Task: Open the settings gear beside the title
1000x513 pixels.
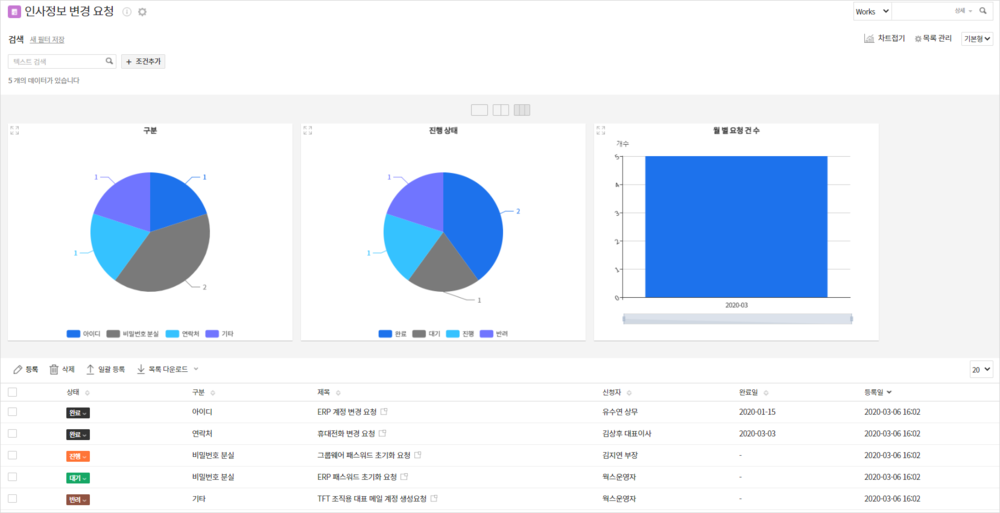Action: [142, 12]
